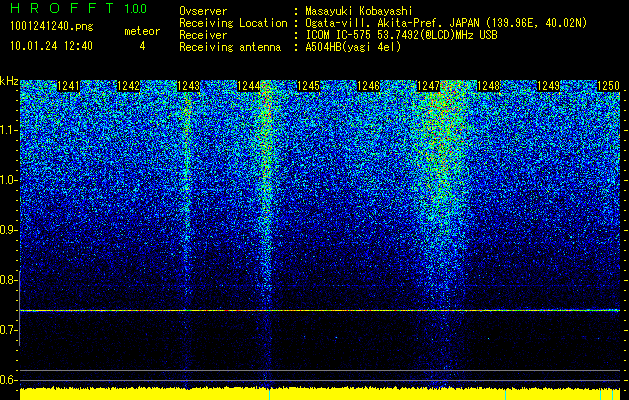Click the Receiving antenna field label
629x400 pixels.
(230, 47)
